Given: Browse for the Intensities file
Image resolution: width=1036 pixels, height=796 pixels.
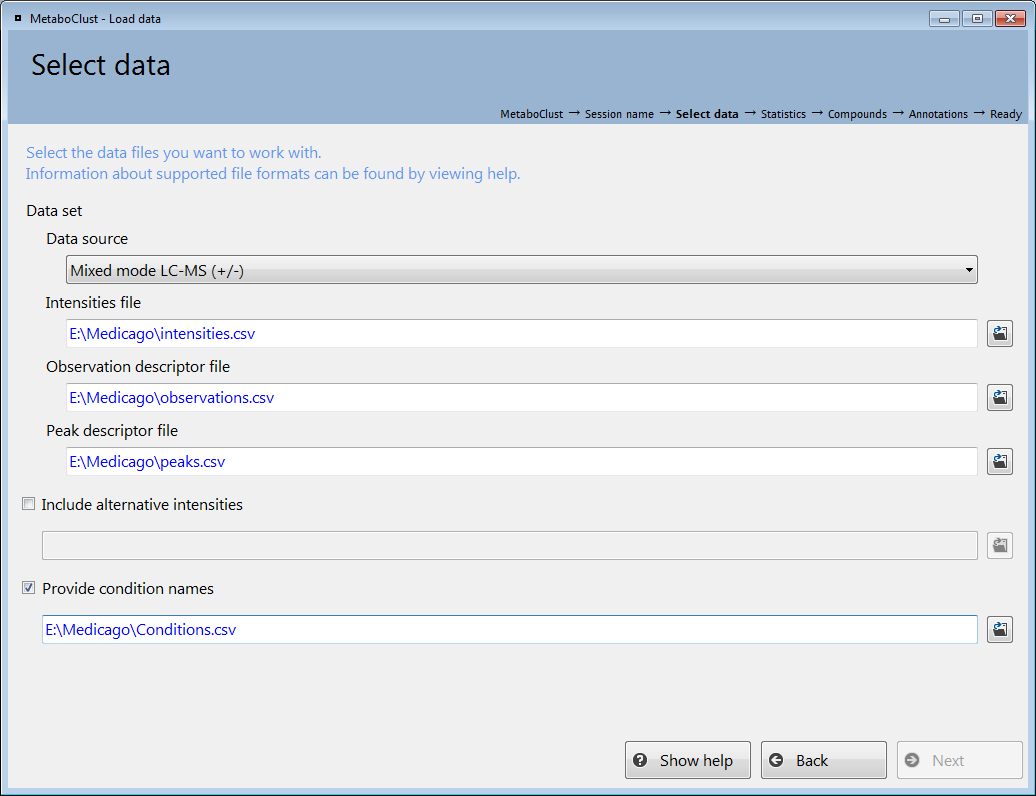Looking at the screenshot, I should (1000, 334).
